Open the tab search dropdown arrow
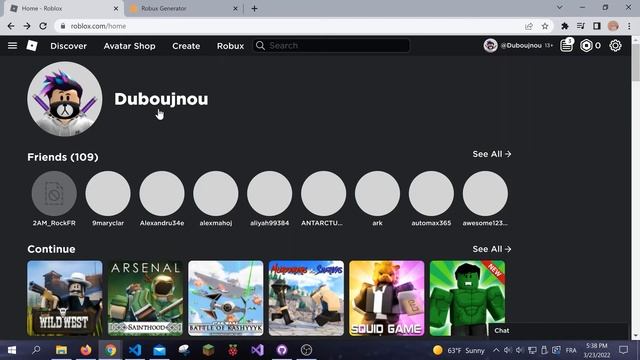Image resolution: width=640 pixels, height=360 pixels. [560, 7]
